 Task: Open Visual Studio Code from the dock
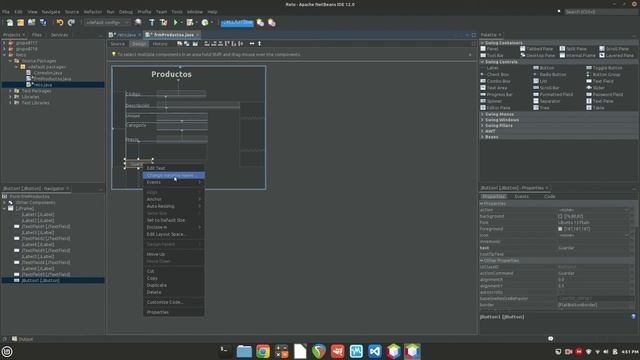(x=375, y=351)
